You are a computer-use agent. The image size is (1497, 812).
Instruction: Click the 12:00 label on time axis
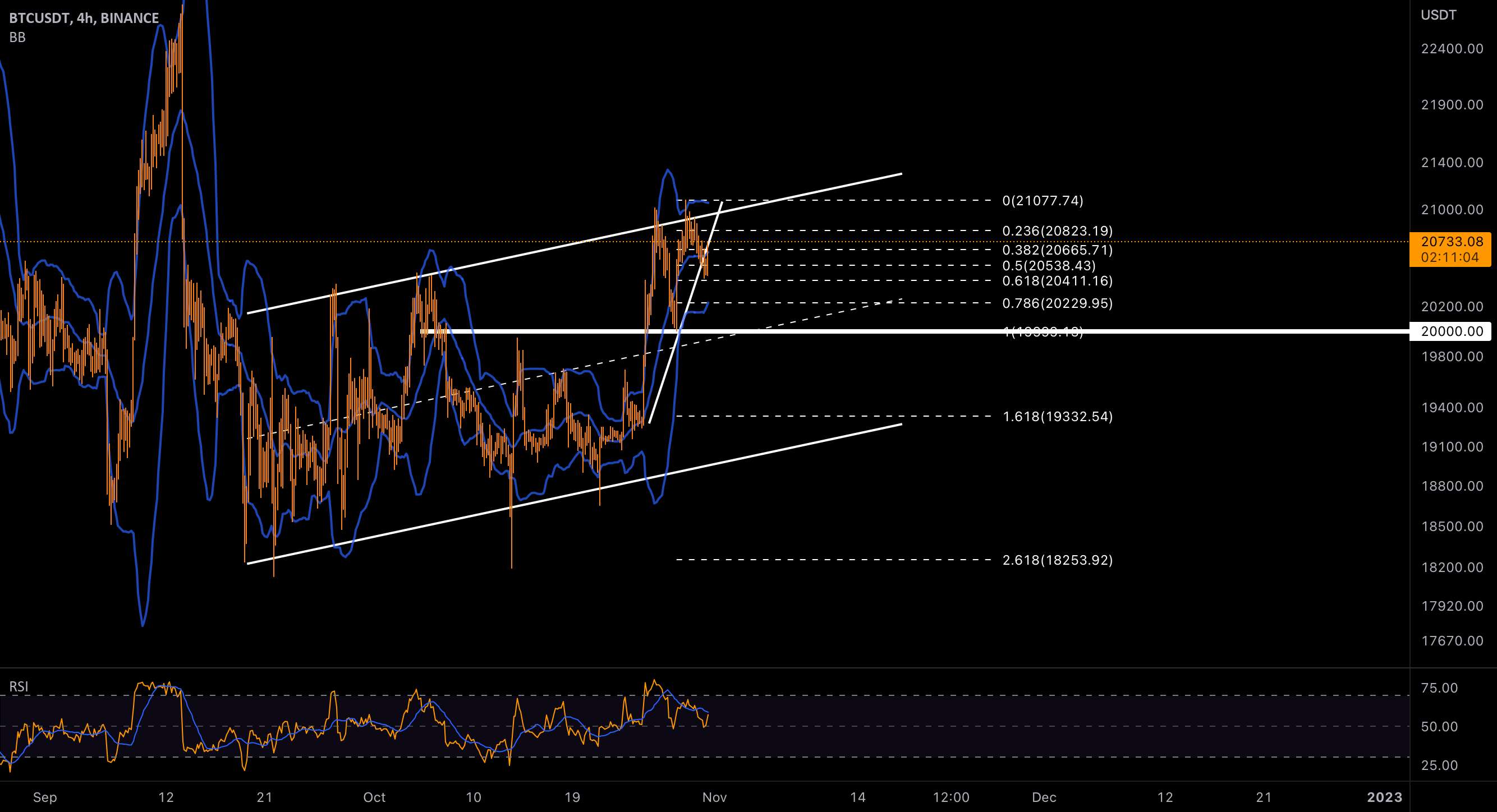tap(950, 797)
